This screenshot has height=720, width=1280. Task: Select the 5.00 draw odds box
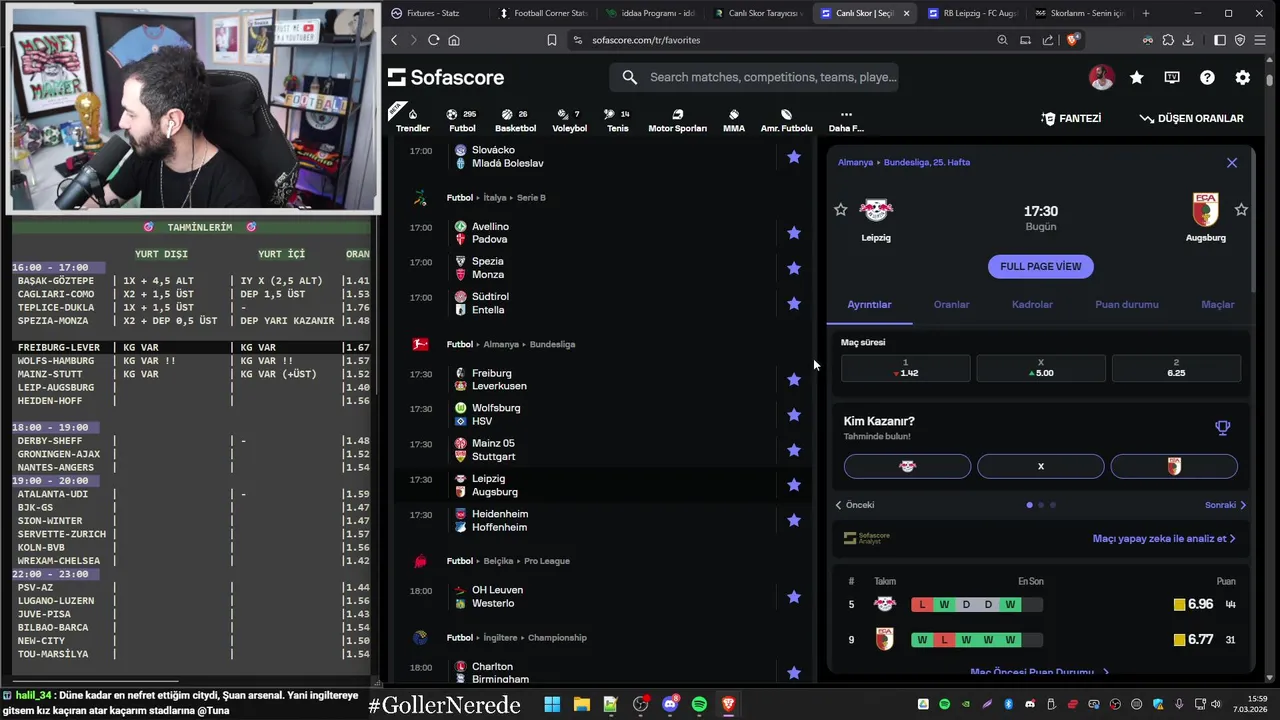click(1041, 368)
